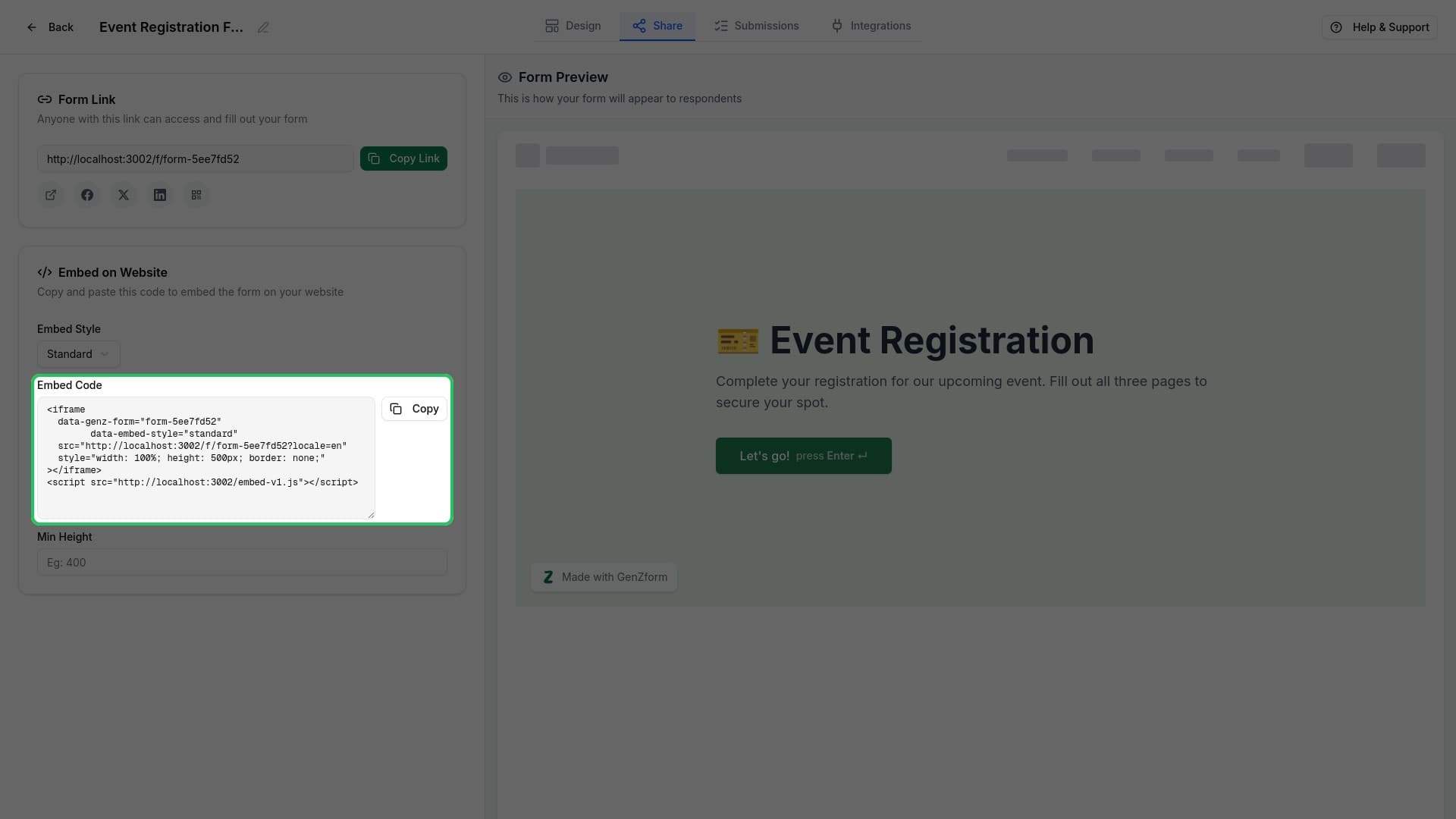Select the form URL text field
This screenshot has width=1456, height=819.
tap(195, 159)
